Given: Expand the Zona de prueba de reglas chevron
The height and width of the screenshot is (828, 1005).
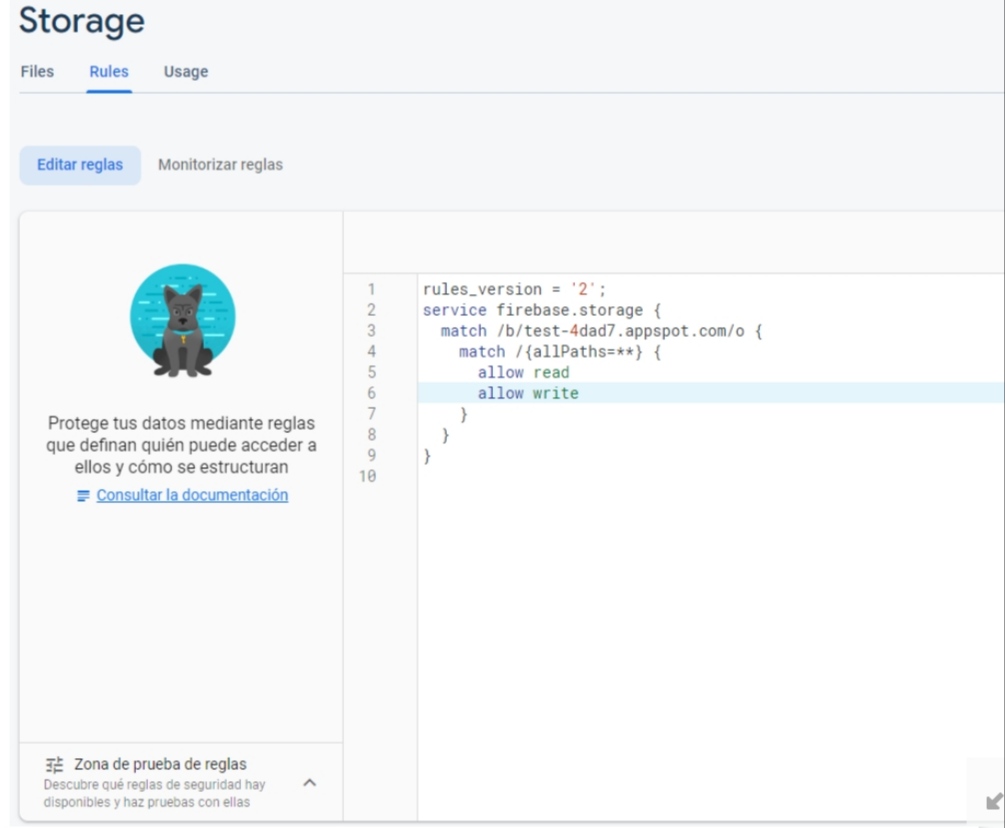Looking at the screenshot, I should (x=309, y=782).
